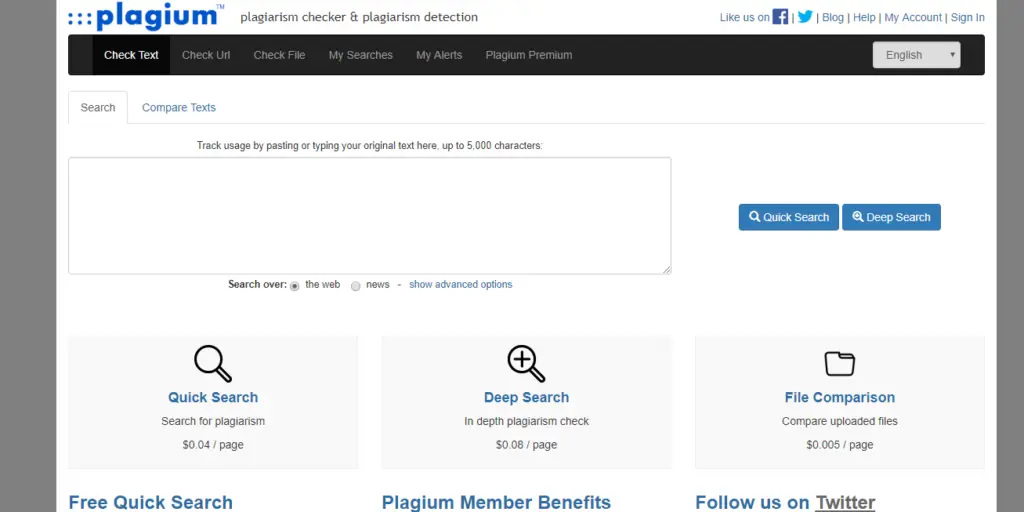The image size is (1024, 512).
Task: Open the Blog link
Action: click(x=833, y=18)
